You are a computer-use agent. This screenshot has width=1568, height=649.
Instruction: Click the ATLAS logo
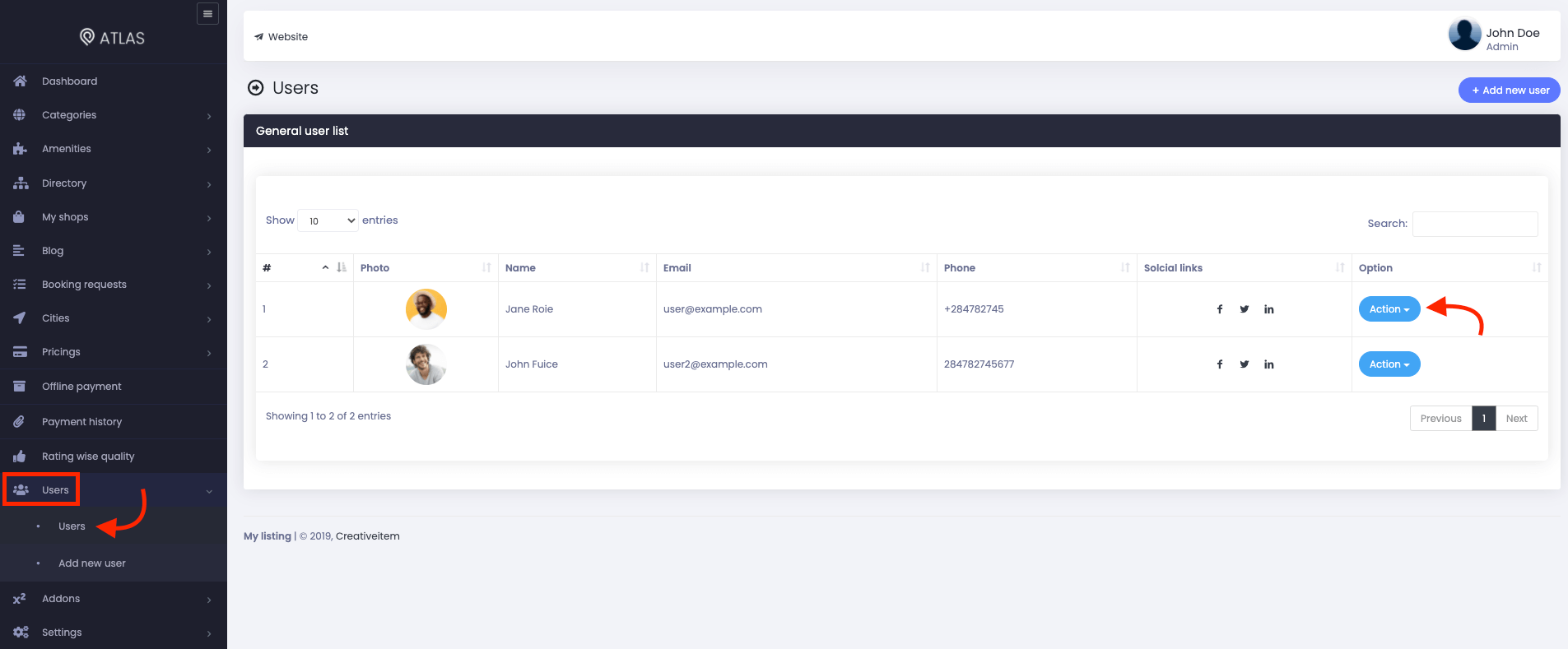(x=112, y=37)
